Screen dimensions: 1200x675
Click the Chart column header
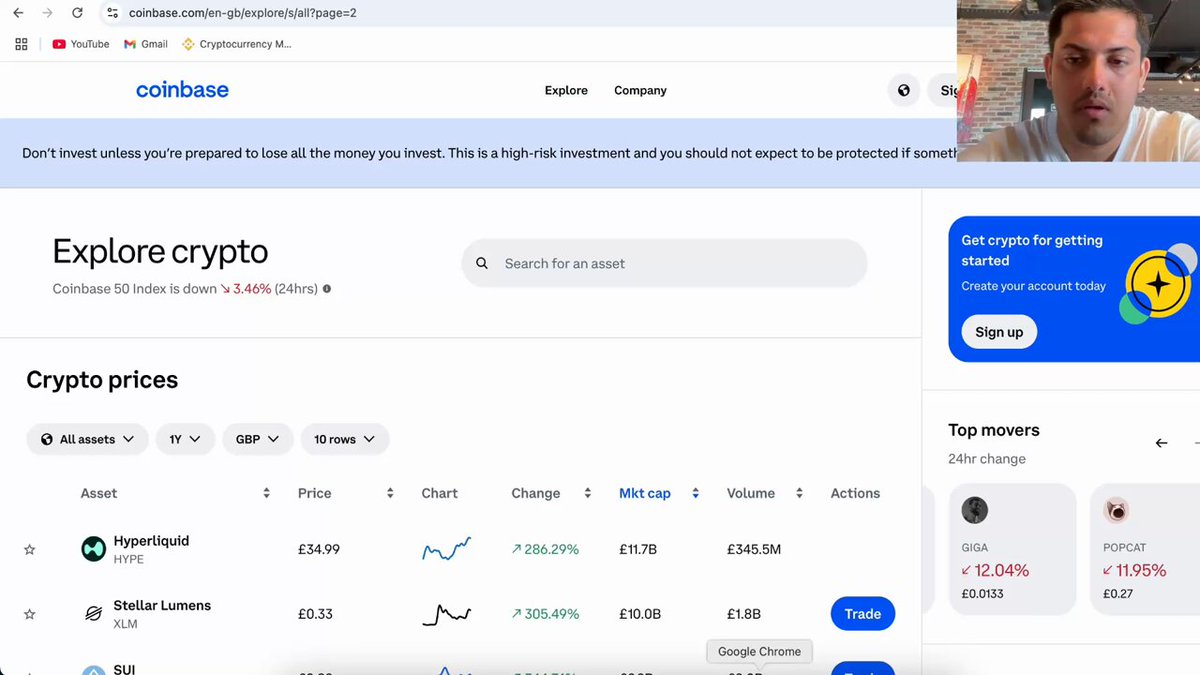440,493
